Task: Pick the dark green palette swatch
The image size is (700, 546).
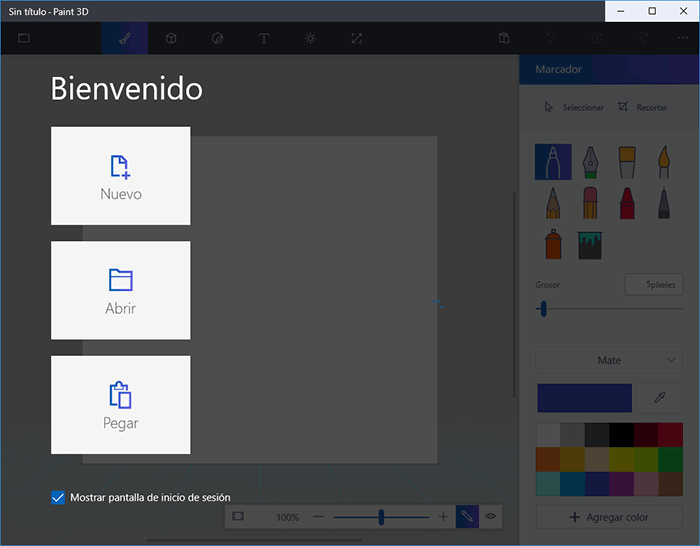Action: coord(671,459)
